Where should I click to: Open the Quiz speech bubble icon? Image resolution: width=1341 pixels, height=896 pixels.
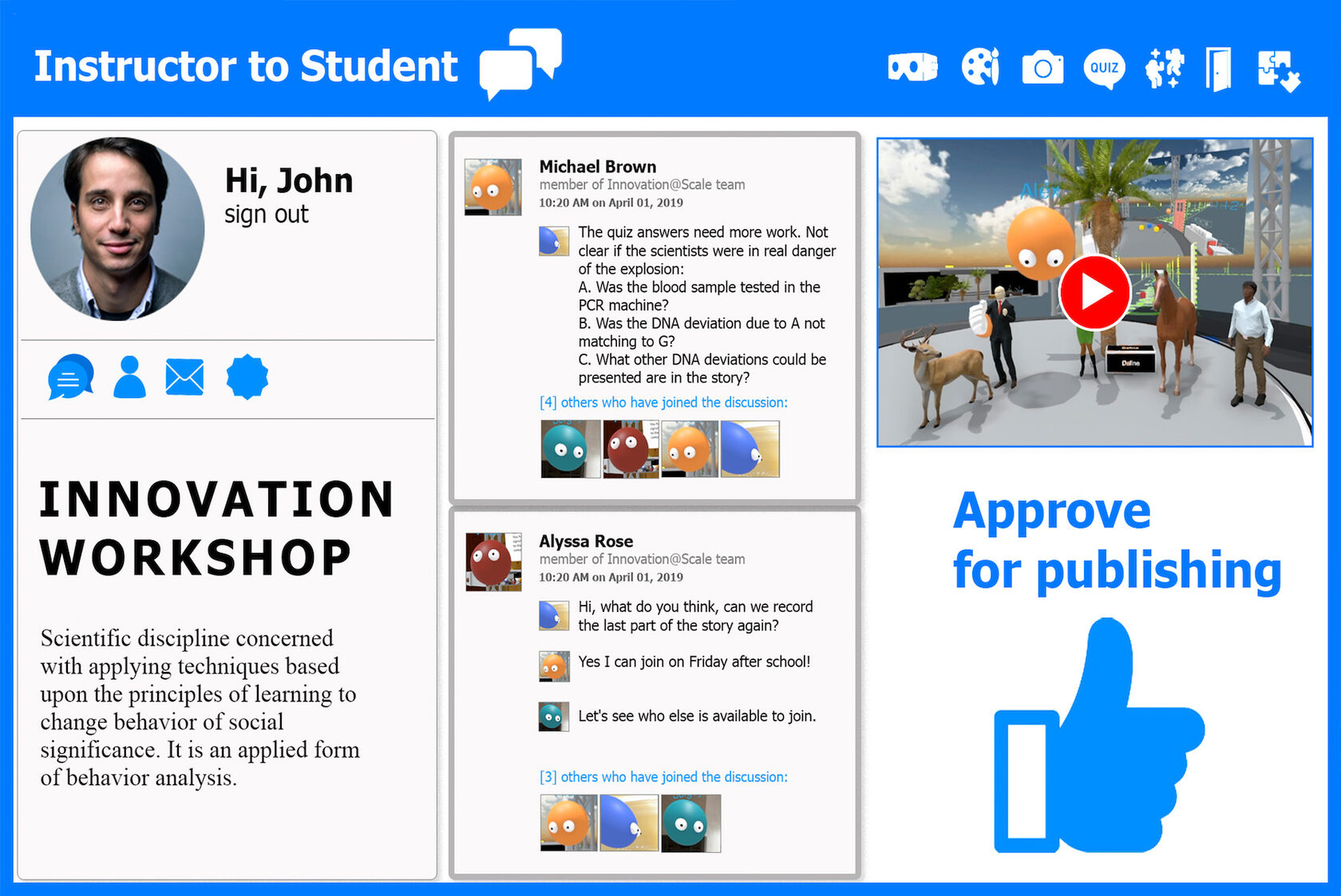point(1104,69)
